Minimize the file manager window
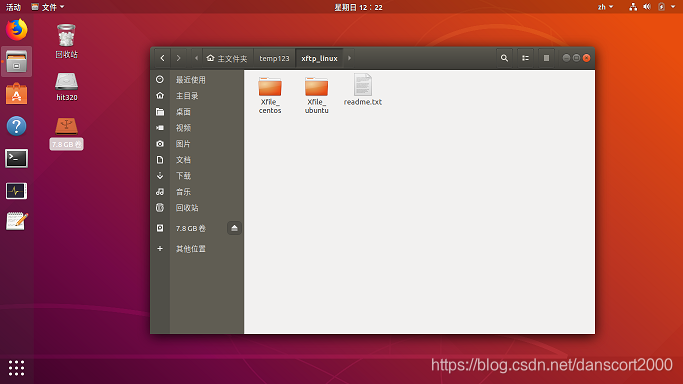The image size is (683, 384). (x=566, y=58)
